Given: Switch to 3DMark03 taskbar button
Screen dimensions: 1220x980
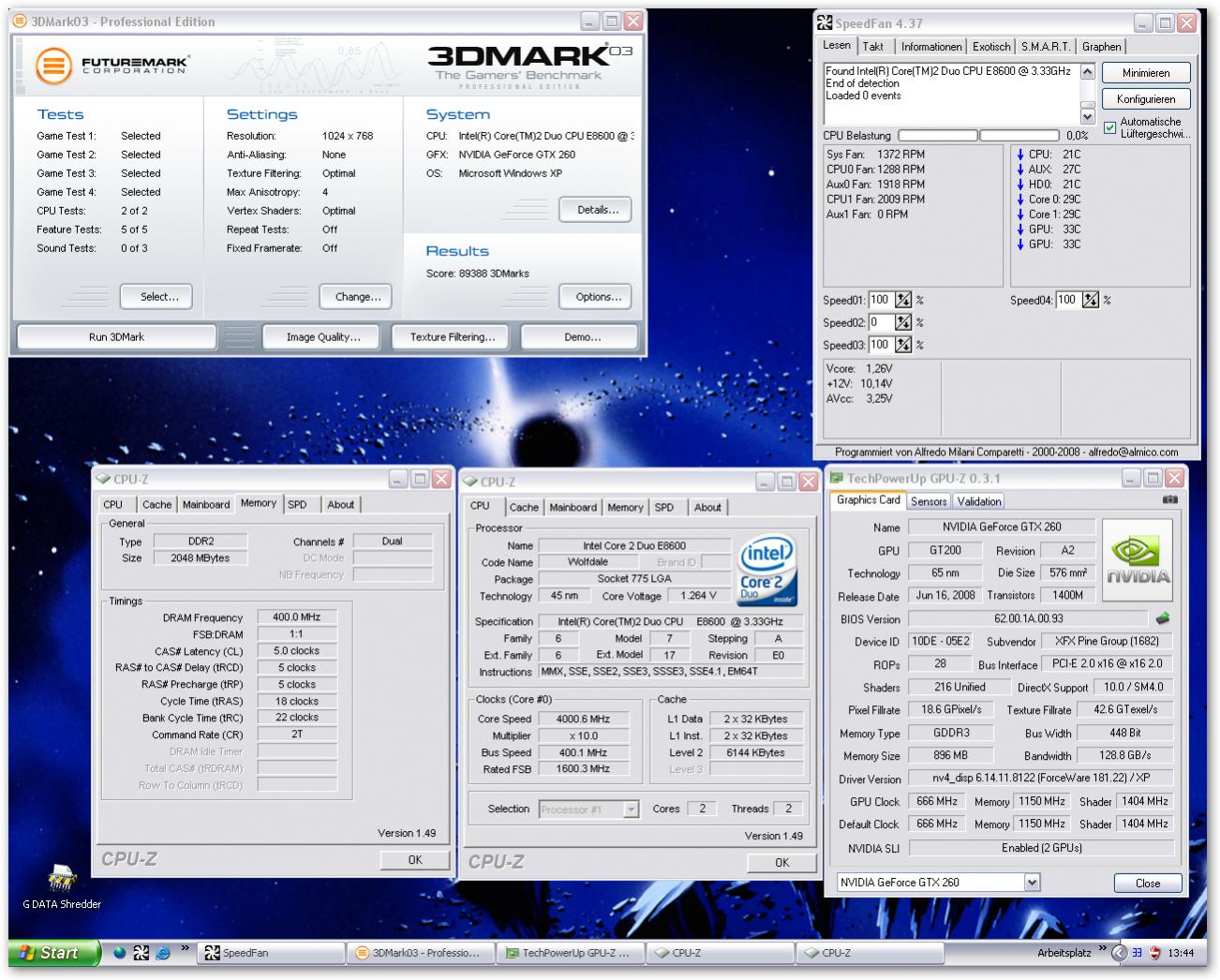Looking at the screenshot, I should (421, 953).
